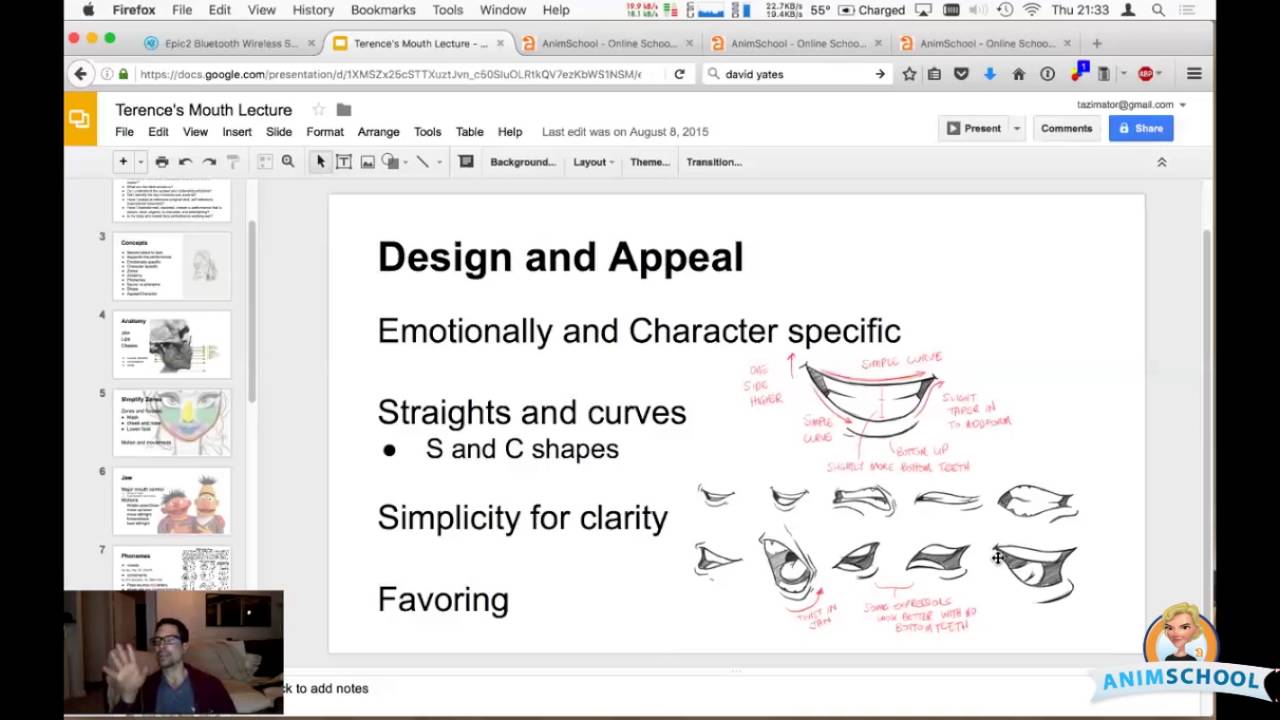This screenshot has height=720, width=1280.
Task: Click the new slide plus button
Action: (123, 161)
